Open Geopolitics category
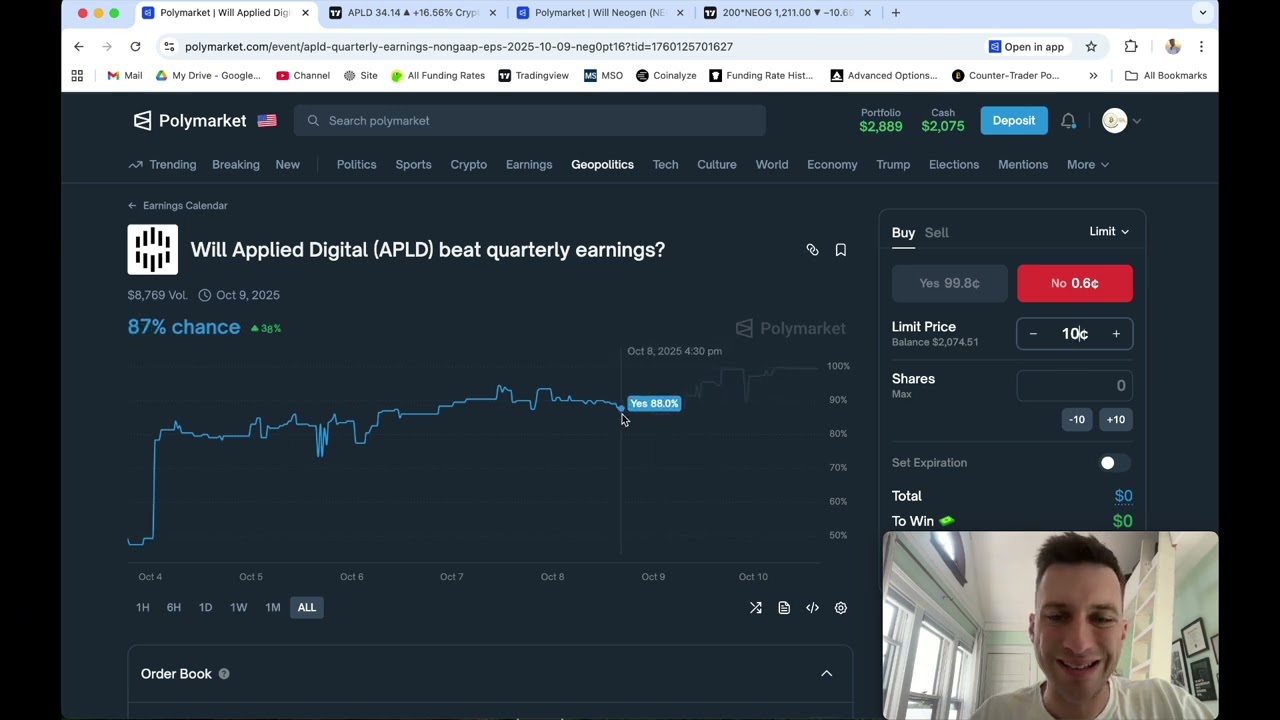The height and width of the screenshot is (720, 1280). click(602, 164)
